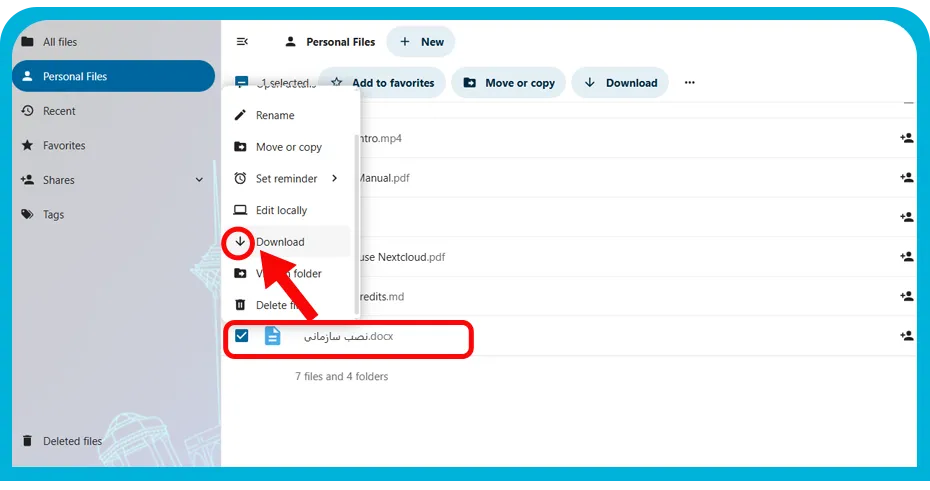Viewport: 930px width, 490px height.
Task: Click the Add to favorites button
Action: point(382,83)
